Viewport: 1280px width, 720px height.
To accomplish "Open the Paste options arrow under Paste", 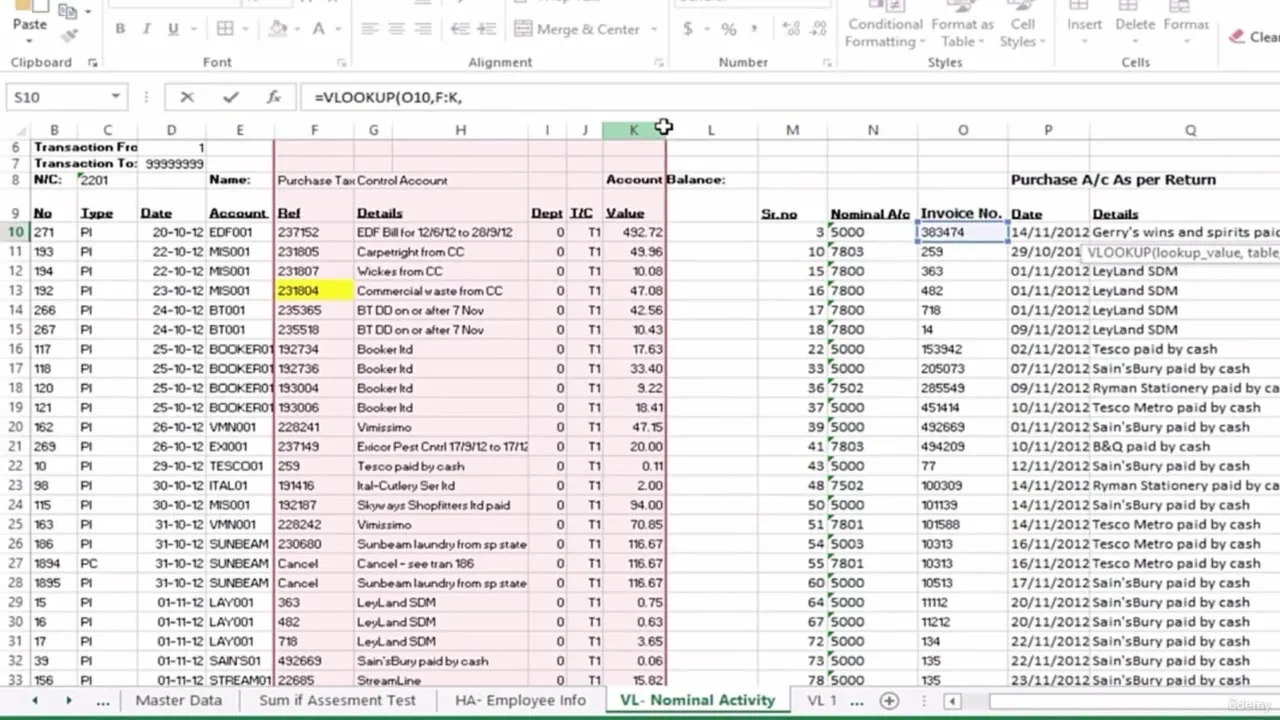I will pos(29,41).
